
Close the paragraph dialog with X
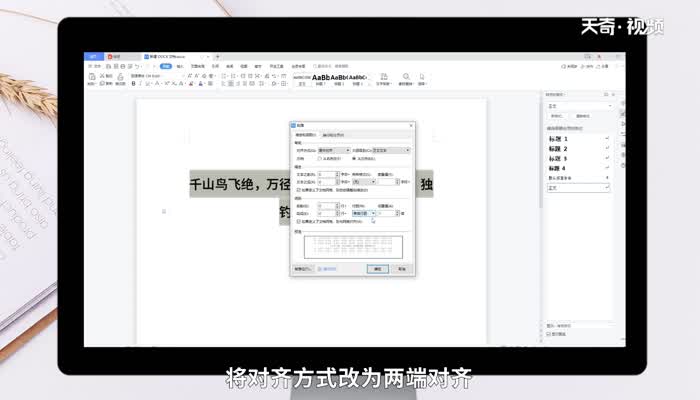[411, 125]
